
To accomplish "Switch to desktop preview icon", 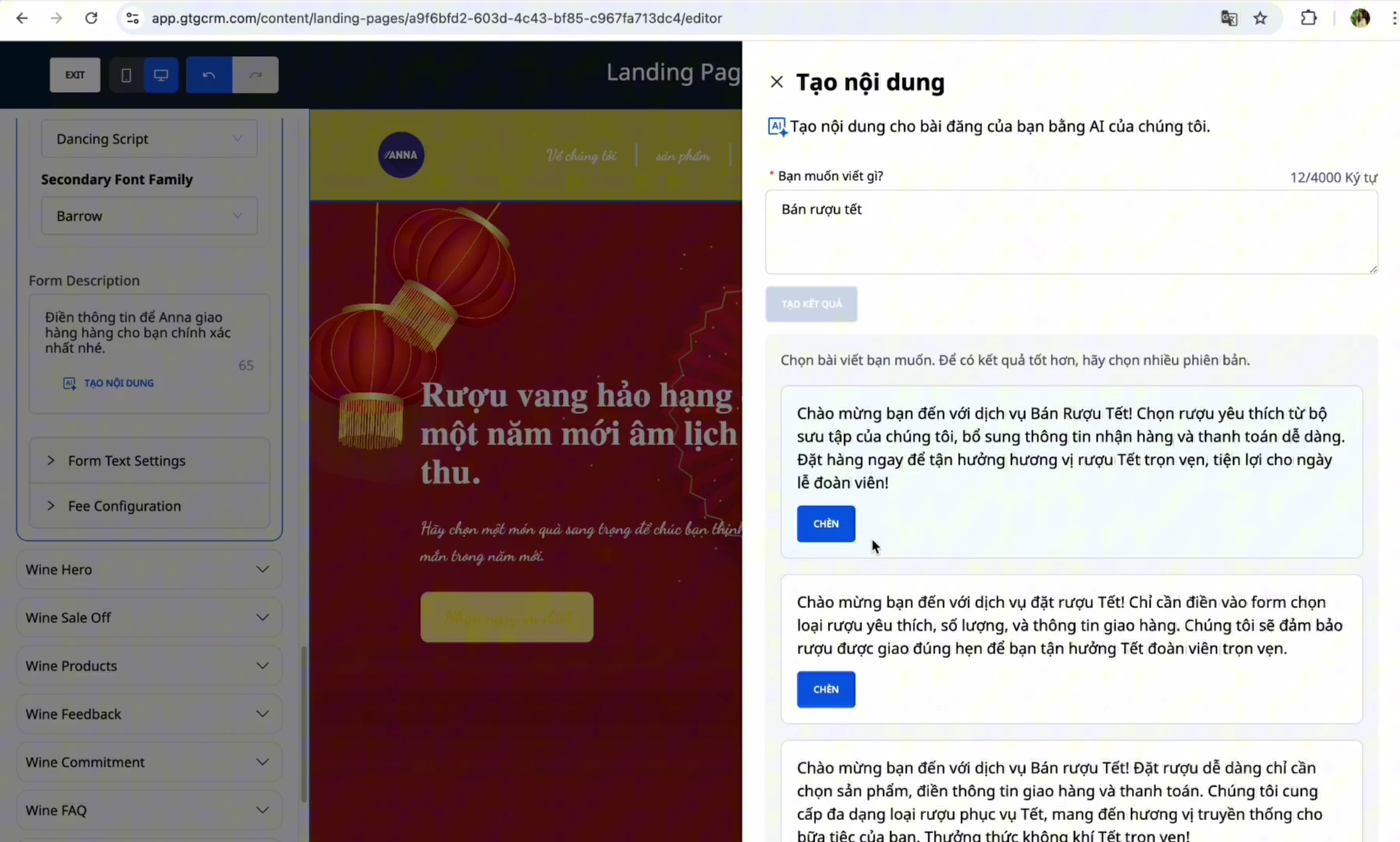I will pos(161,75).
